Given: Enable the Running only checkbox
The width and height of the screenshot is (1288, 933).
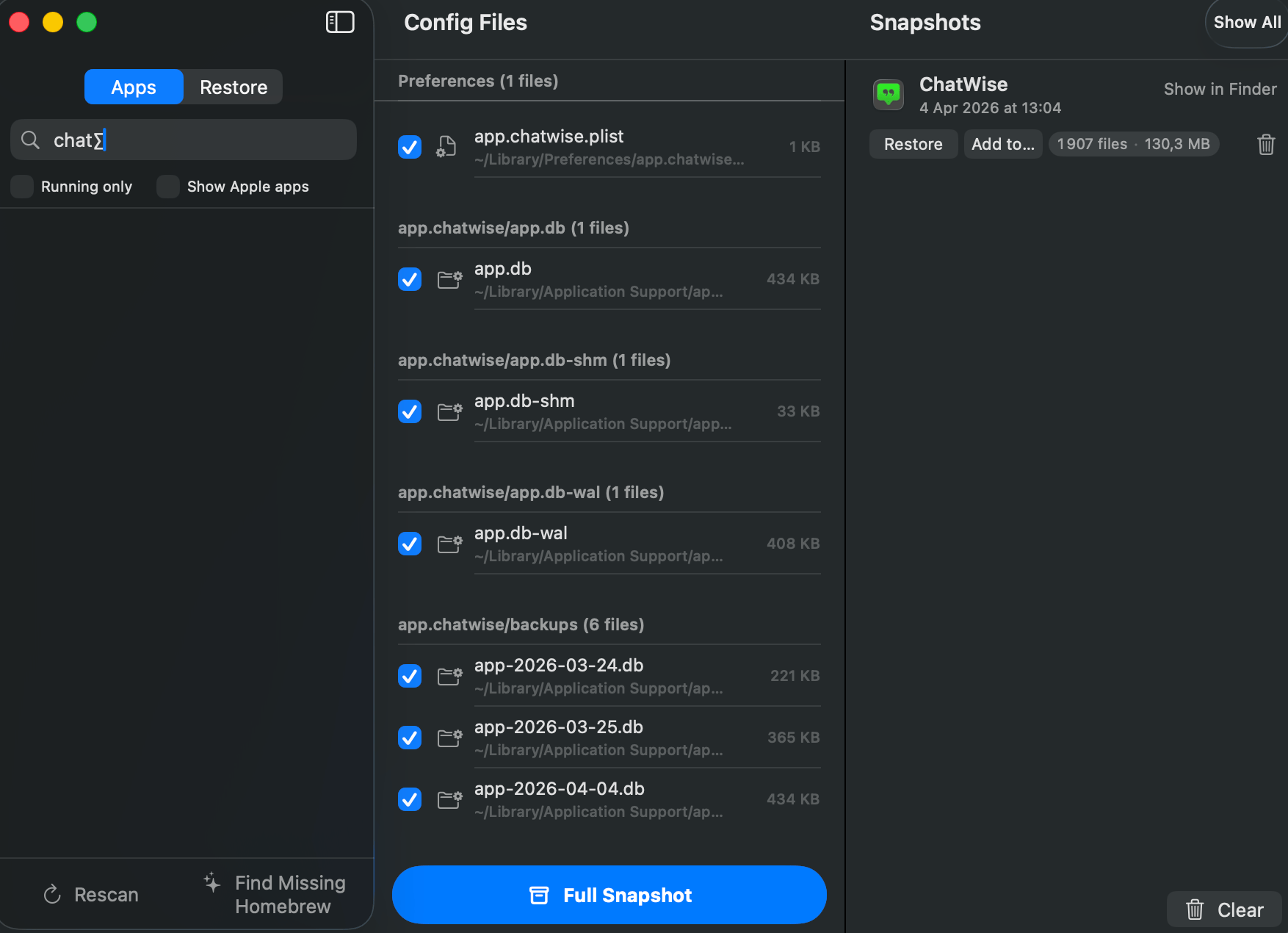Looking at the screenshot, I should click(x=22, y=187).
